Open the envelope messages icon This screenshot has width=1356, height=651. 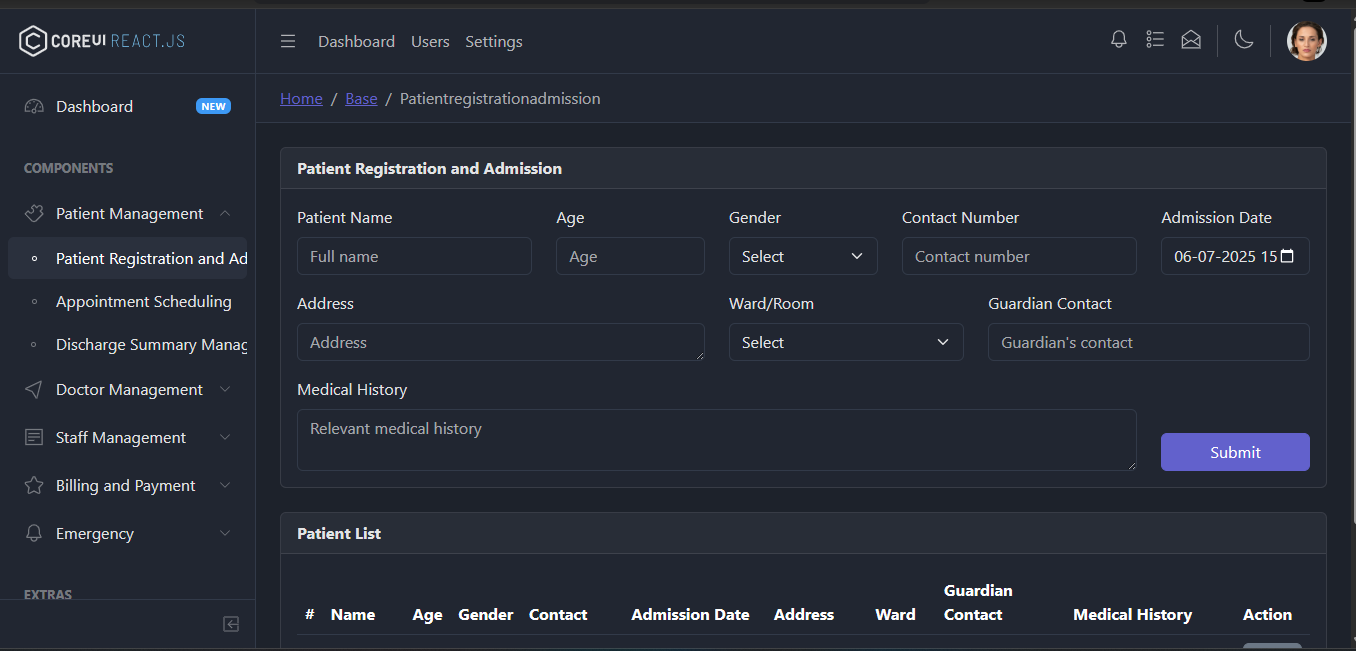[x=1191, y=40]
